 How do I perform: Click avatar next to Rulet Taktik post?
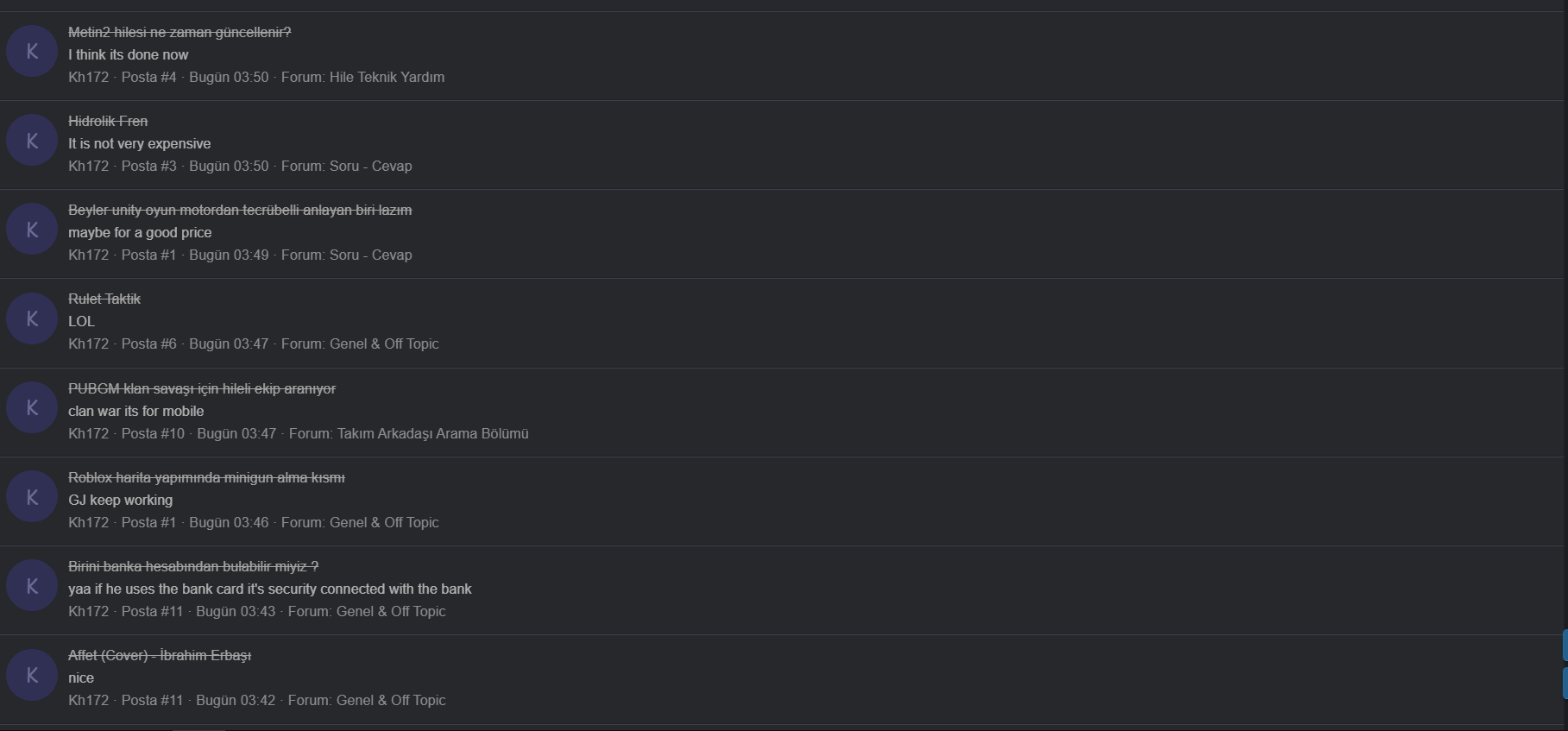[32, 318]
